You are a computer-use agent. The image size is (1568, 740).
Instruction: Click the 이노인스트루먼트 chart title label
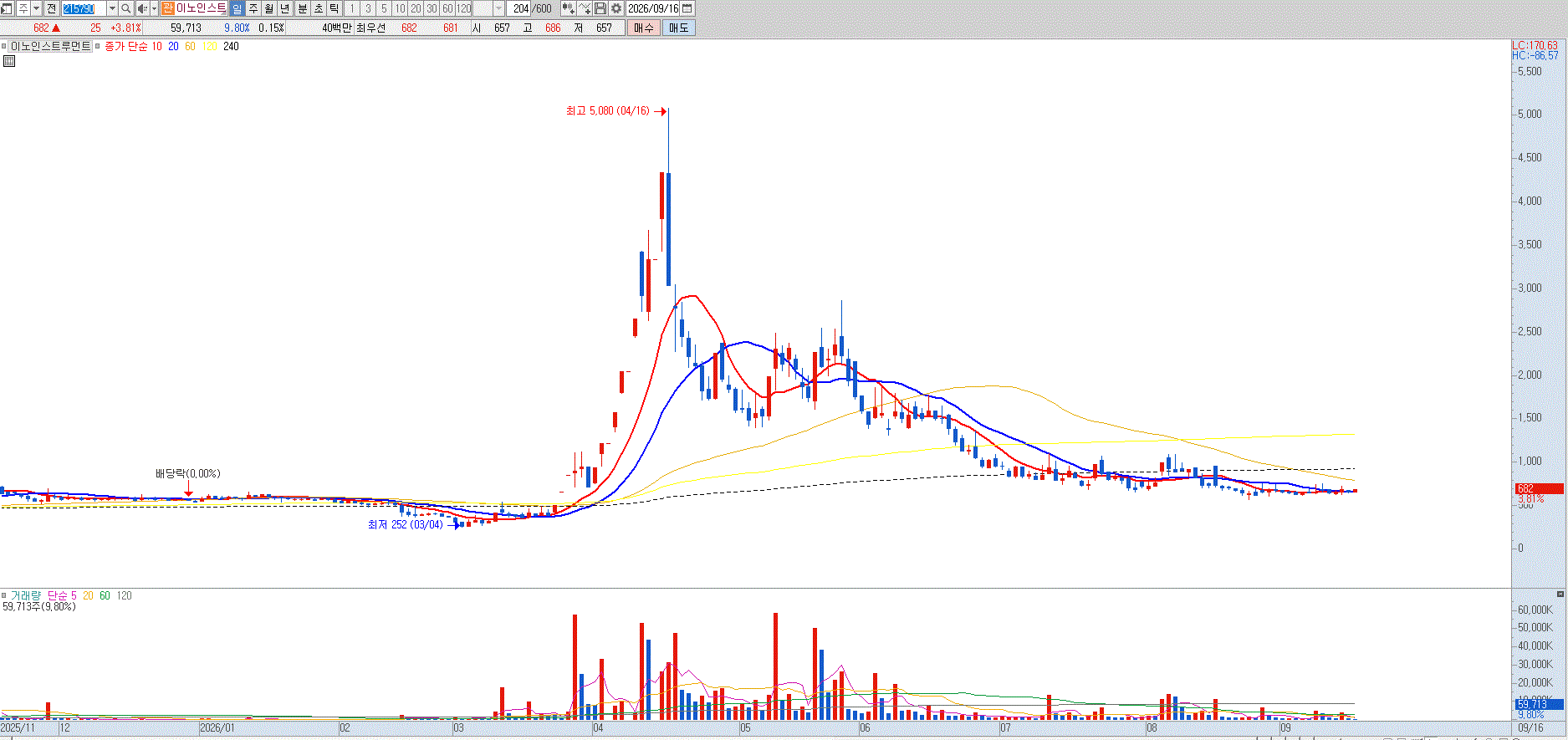(51, 46)
